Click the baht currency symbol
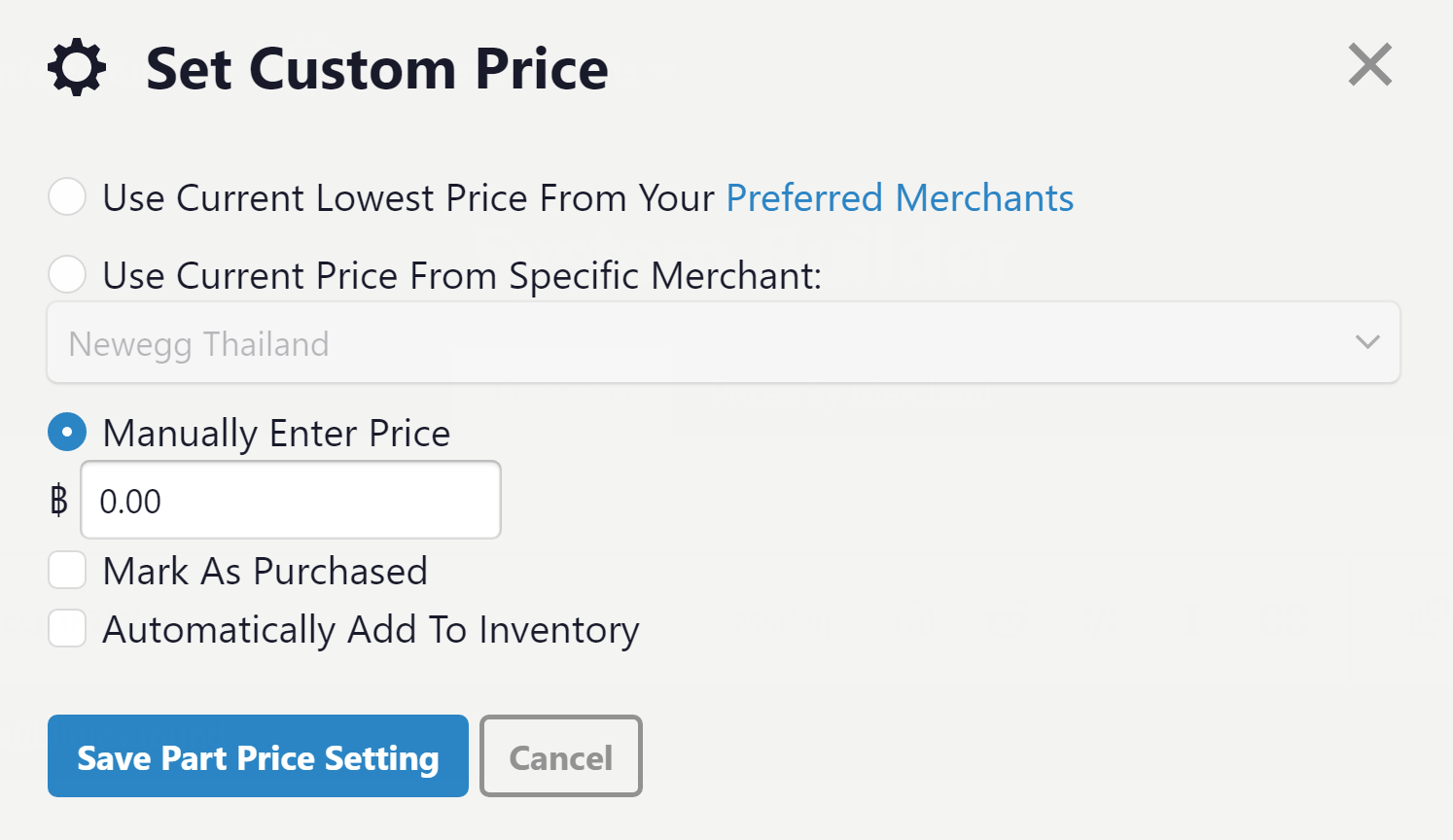 59,501
